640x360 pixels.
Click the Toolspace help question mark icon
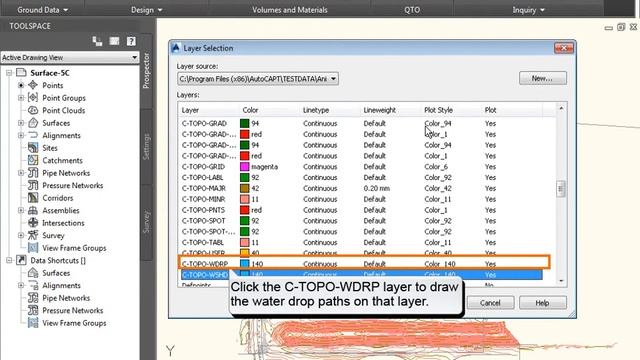click(x=131, y=41)
